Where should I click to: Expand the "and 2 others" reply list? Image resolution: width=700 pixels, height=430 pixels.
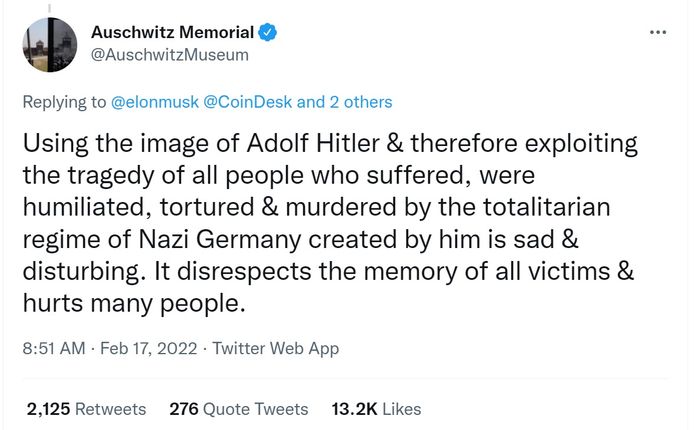(344, 102)
